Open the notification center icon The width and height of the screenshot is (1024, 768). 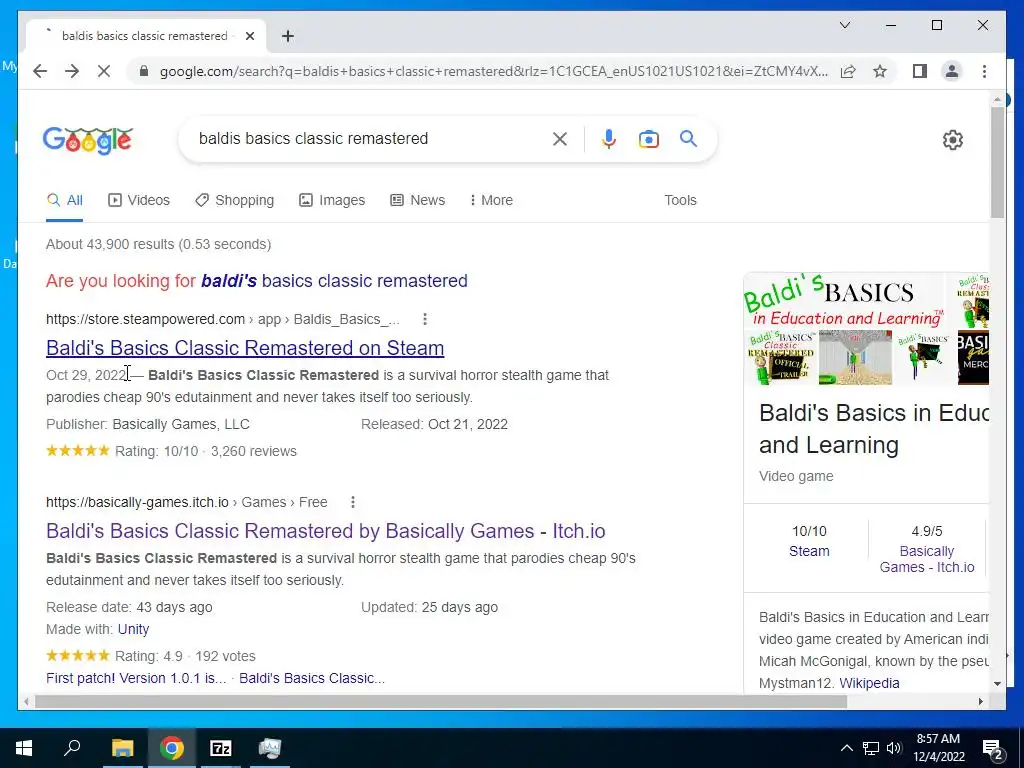point(993,749)
